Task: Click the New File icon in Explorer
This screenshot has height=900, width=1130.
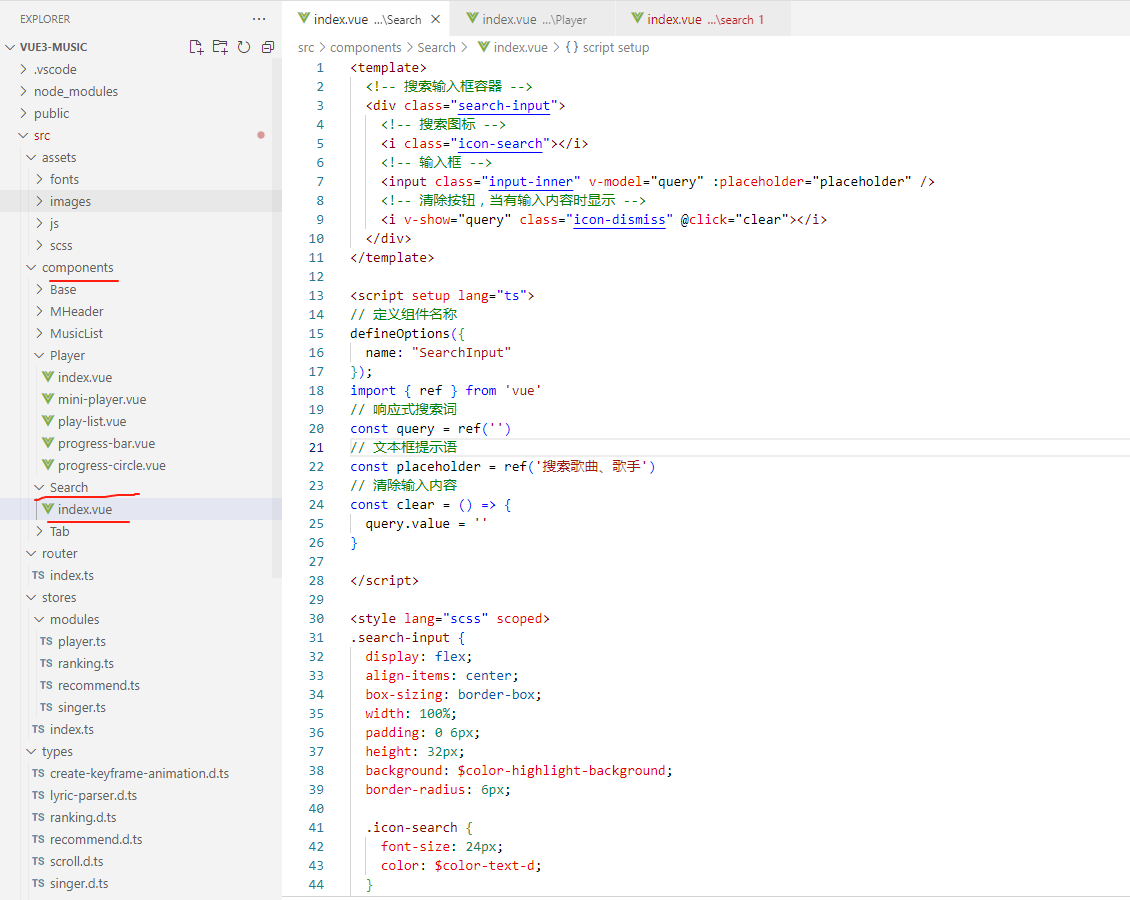Action: pos(196,47)
